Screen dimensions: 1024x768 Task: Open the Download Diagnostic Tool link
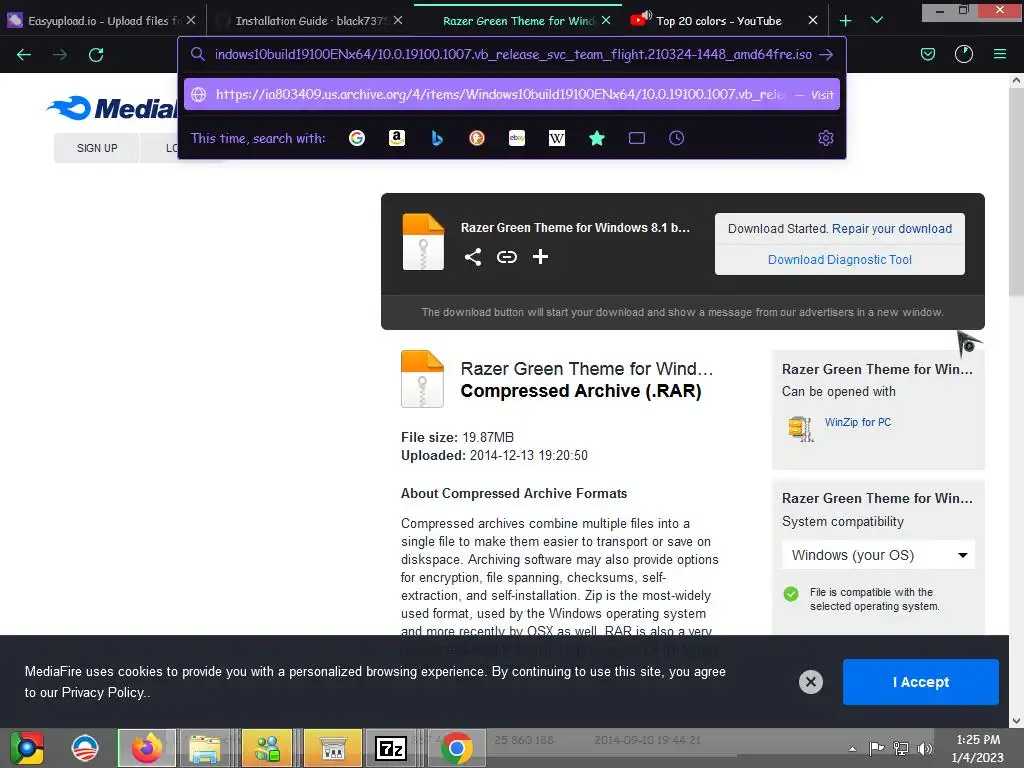point(840,259)
